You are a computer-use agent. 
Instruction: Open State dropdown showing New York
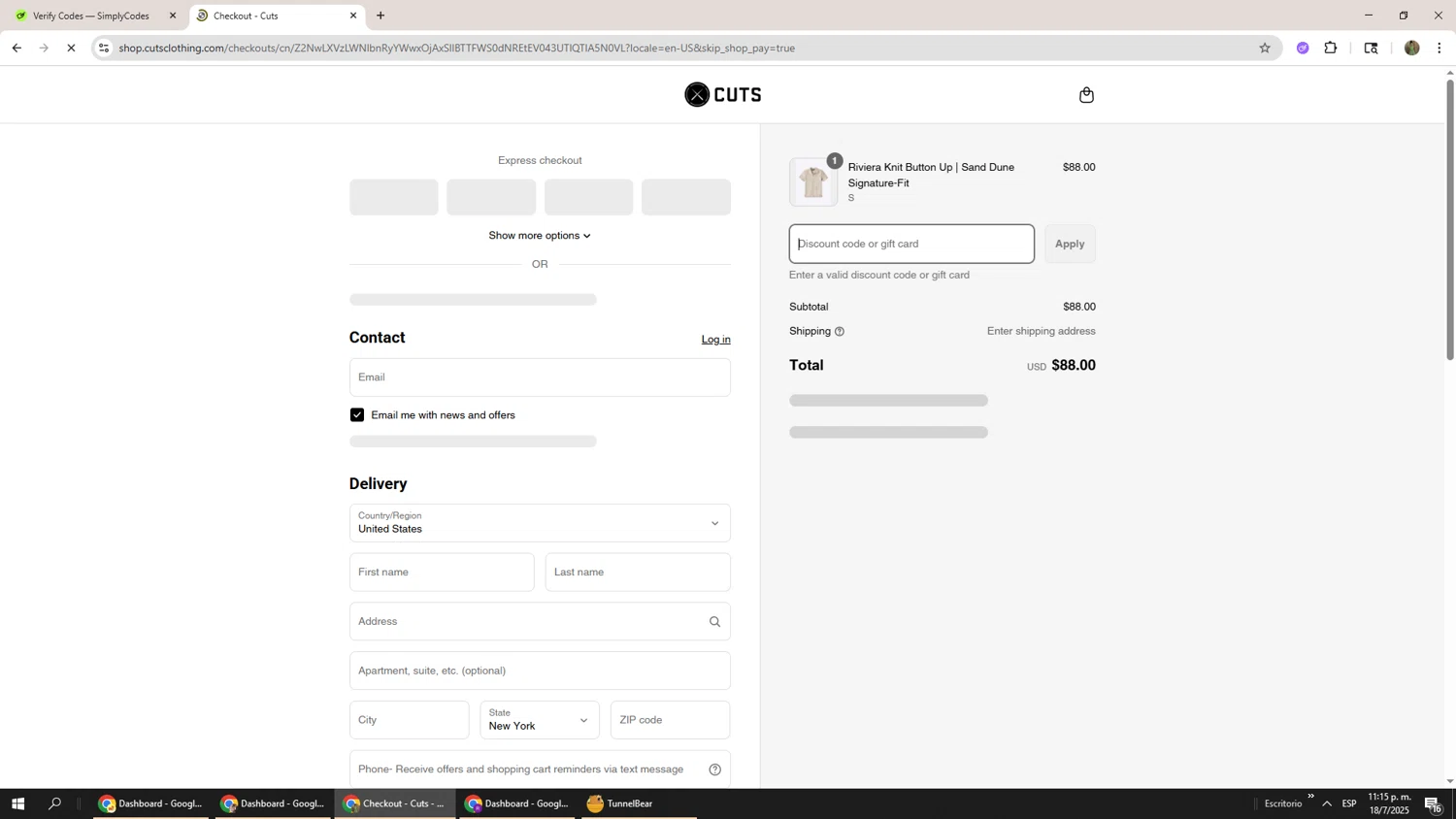(x=540, y=720)
